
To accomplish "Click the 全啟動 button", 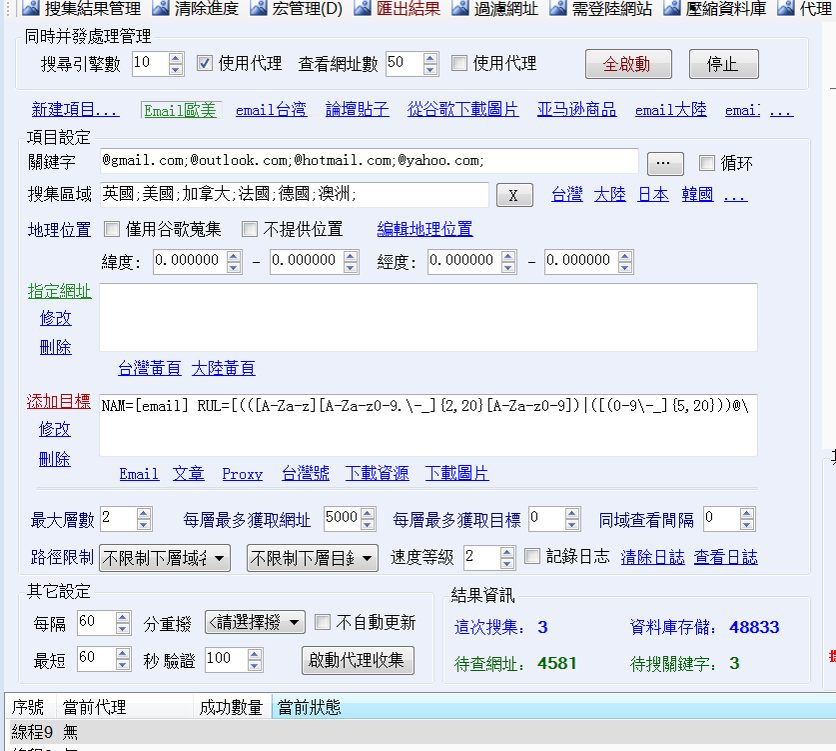I will (x=626, y=64).
